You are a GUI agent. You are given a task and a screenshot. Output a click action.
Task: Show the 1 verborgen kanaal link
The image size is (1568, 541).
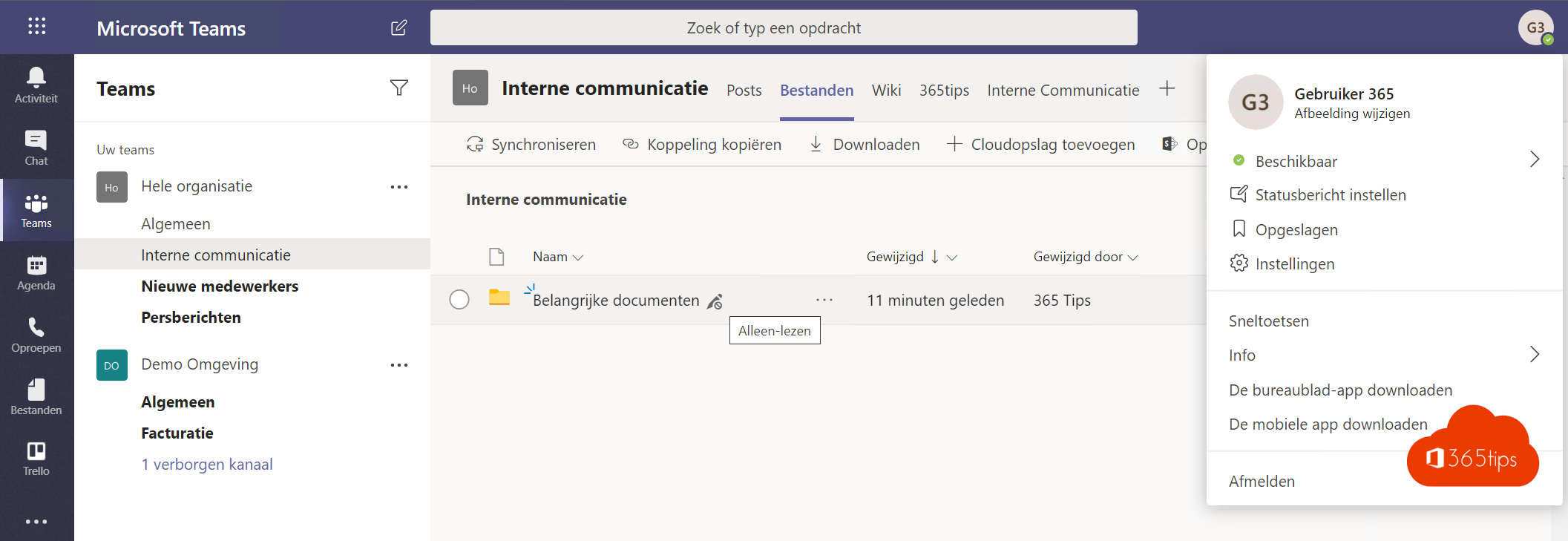tap(207, 464)
